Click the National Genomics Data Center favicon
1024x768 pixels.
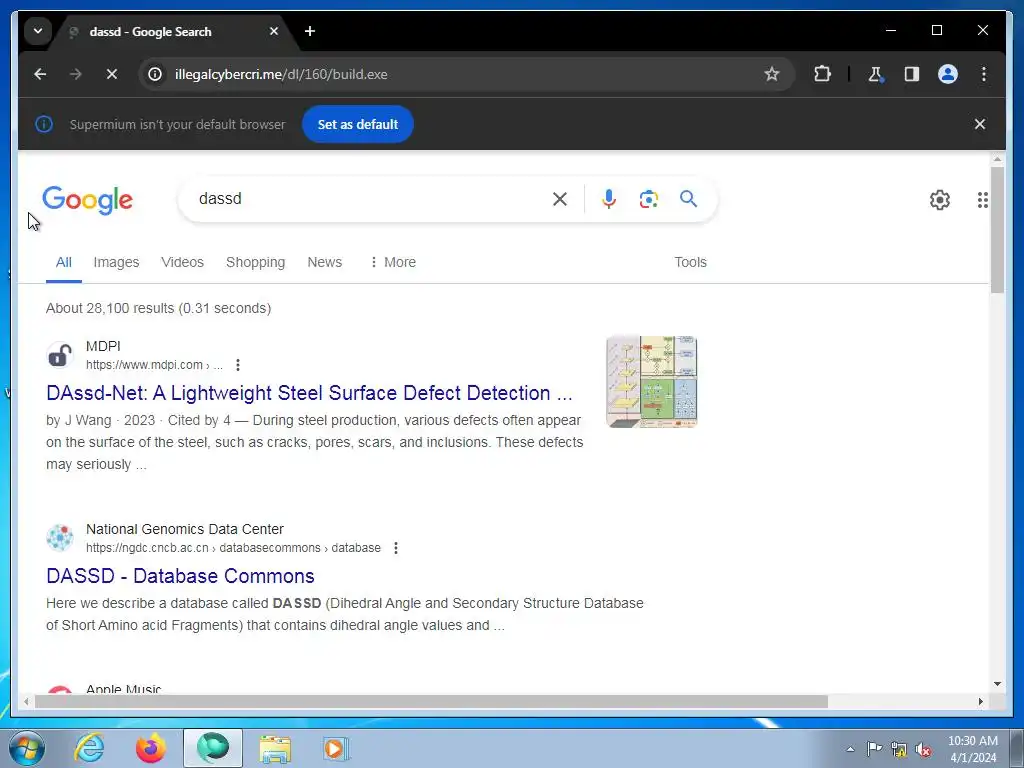click(60, 539)
